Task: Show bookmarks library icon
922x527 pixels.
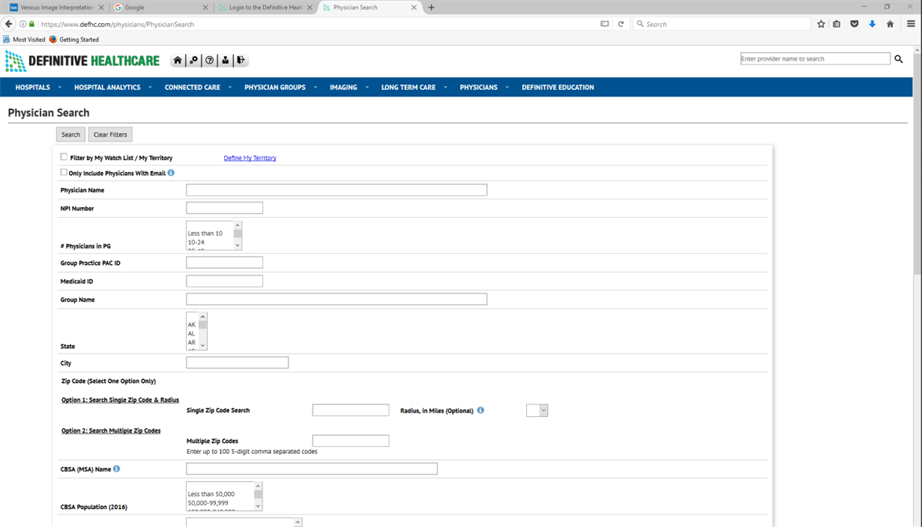Action: [x=837, y=24]
